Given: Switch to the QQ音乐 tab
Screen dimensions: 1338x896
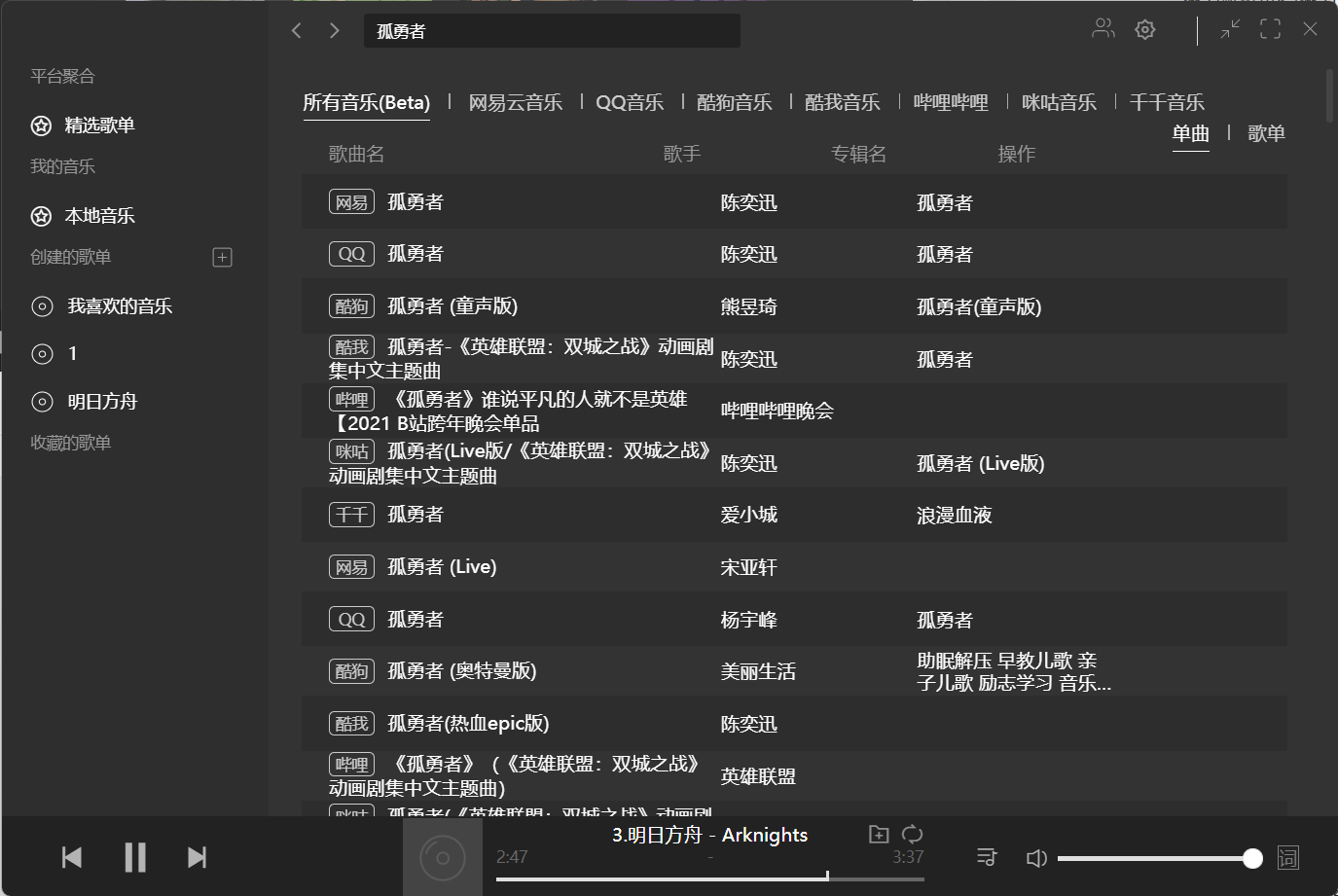Looking at the screenshot, I should 630,102.
